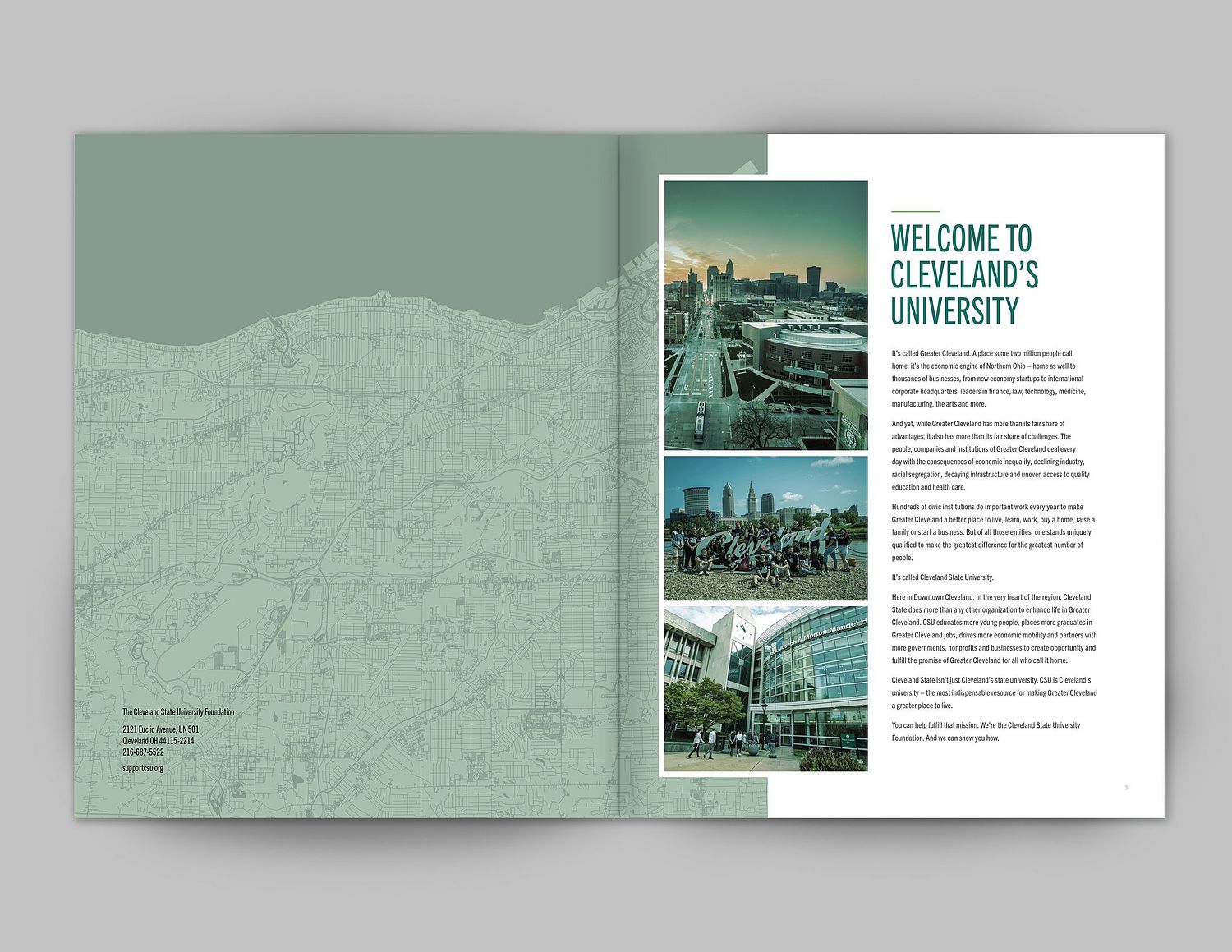Viewport: 1232px width, 952px height.
Task: Click the supportcsu.org web address
Action: pyautogui.click(x=143, y=768)
